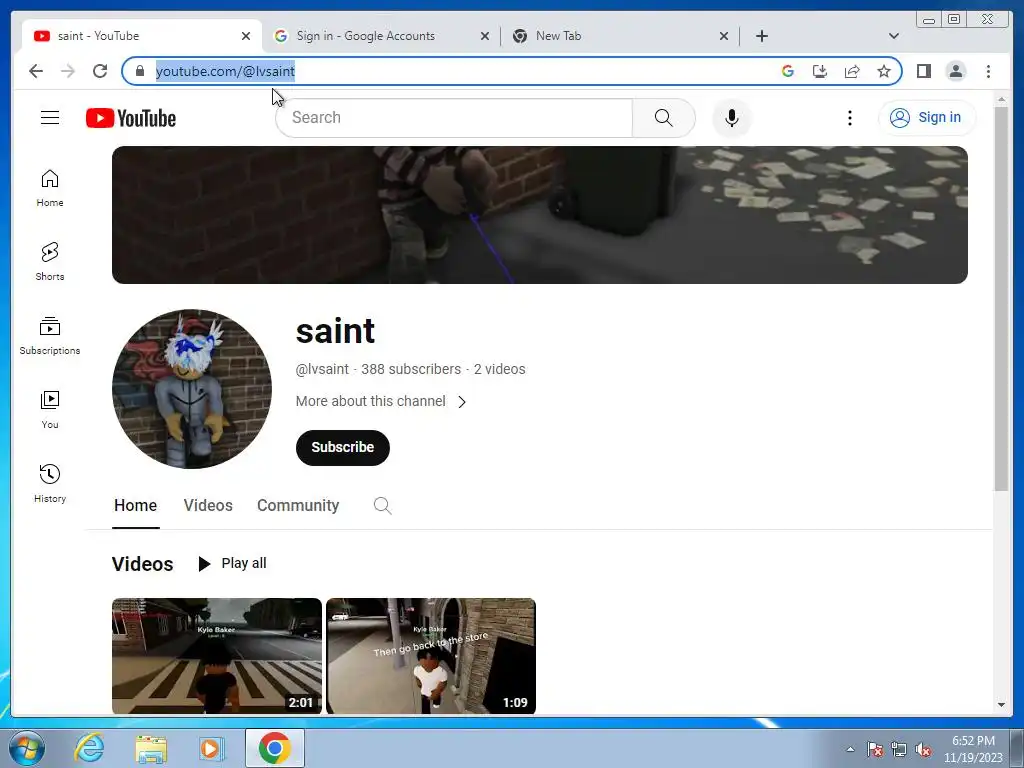Screen dimensions: 1024x768
Task: Open the 1:09 video thumbnail
Action: (x=431, y=656)
